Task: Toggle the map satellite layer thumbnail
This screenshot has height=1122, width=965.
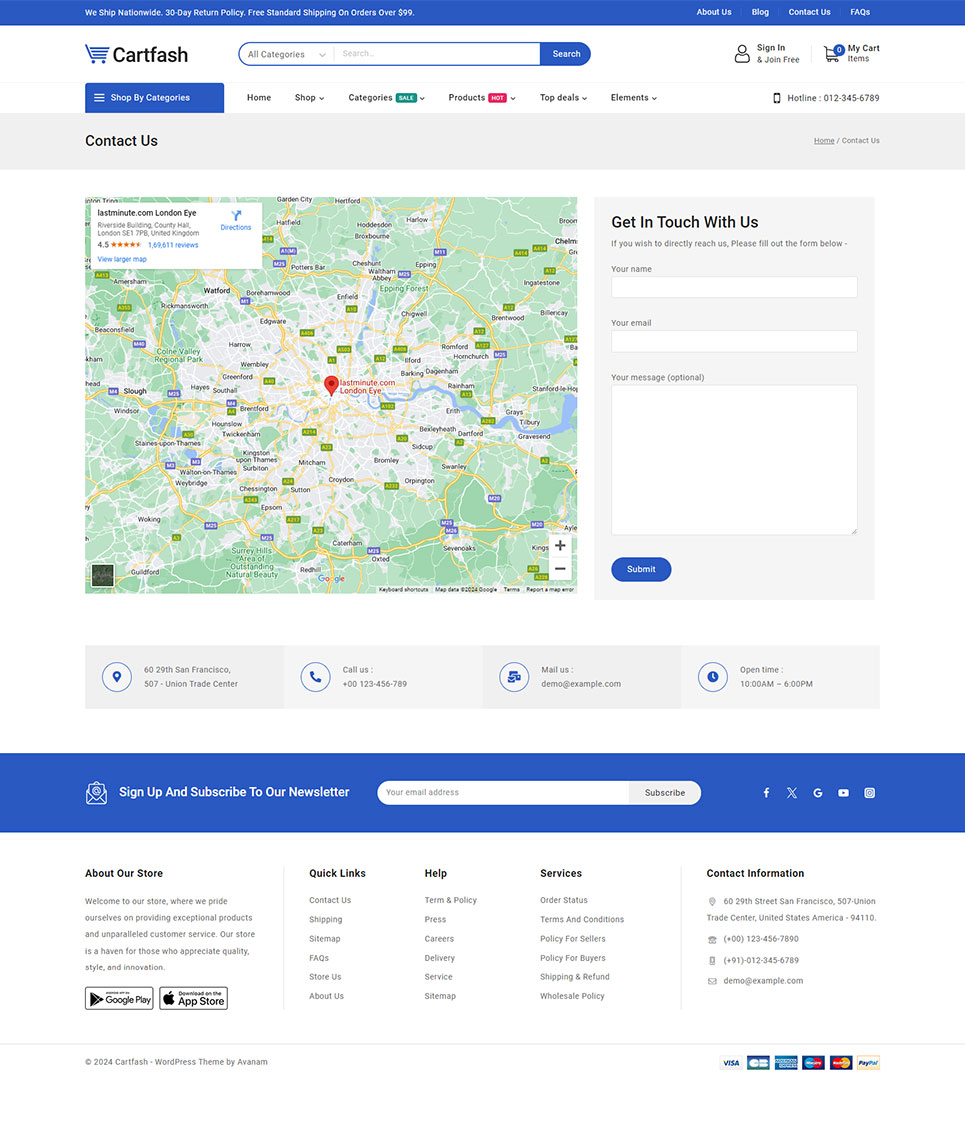Action: tap(102, 575)
